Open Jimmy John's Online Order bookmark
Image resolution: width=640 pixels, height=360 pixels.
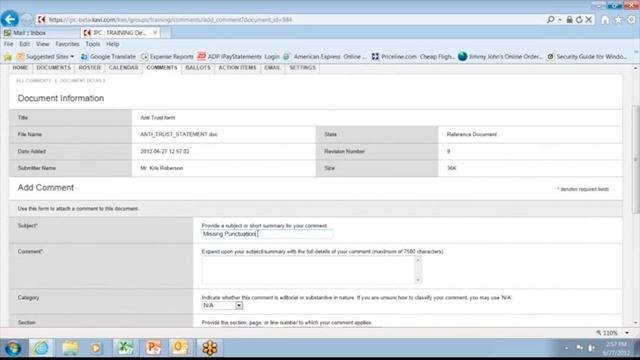pyautogui.click(x=500, y=57)
